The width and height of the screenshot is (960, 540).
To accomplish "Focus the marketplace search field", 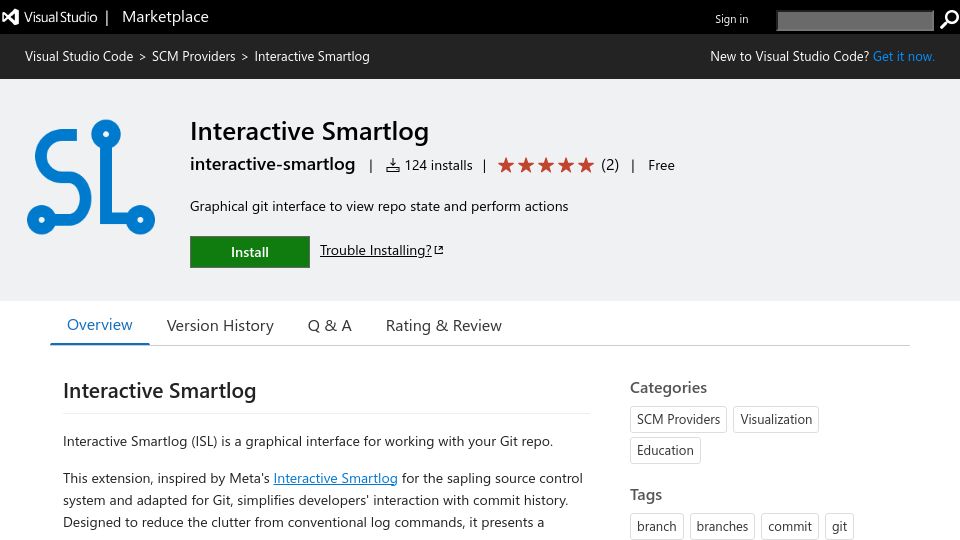I will click(x=855, y=20).
